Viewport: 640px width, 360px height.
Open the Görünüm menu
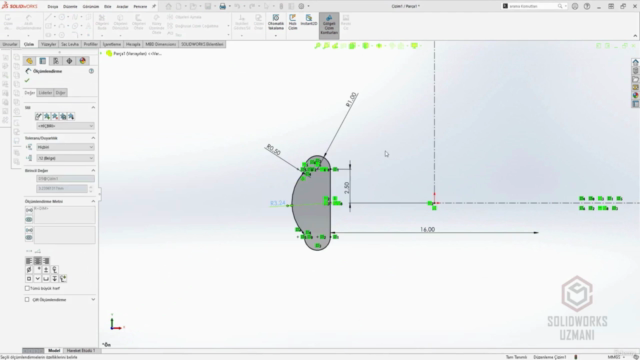(91, 7)
